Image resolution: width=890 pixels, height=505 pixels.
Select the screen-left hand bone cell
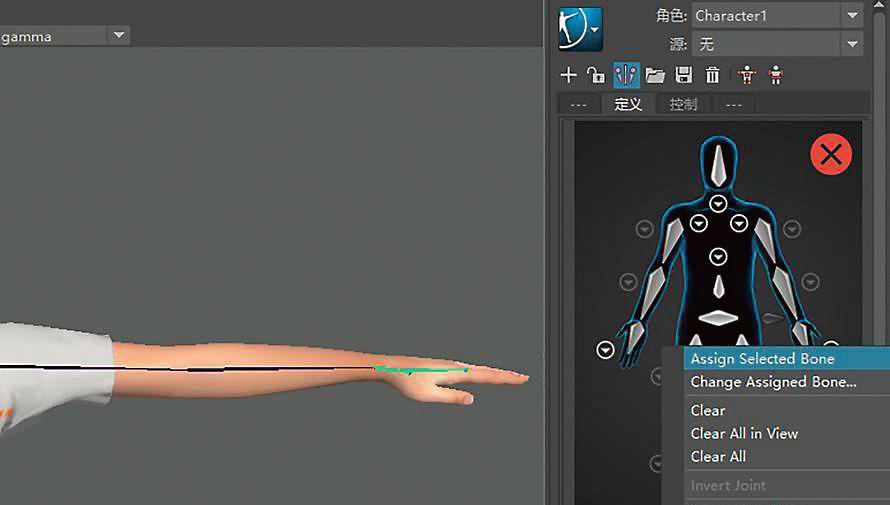click(635, 336)
